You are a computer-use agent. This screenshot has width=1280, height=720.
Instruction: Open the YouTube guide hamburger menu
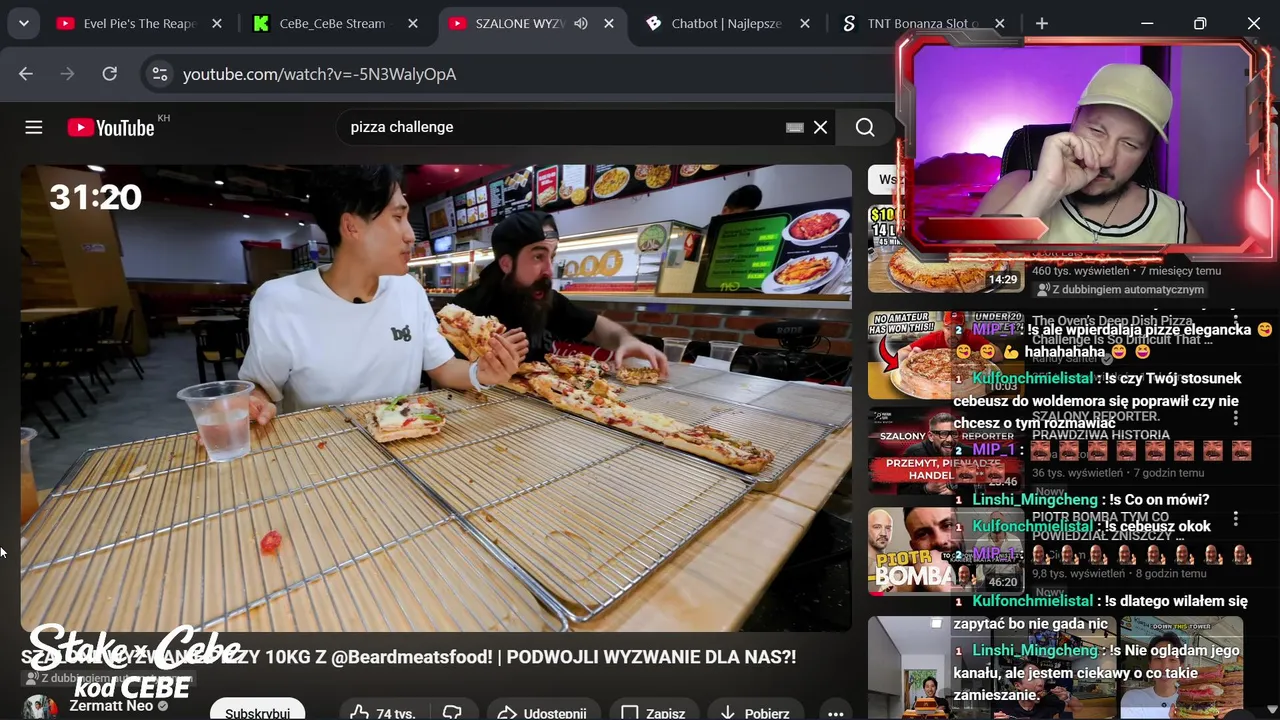34,127
